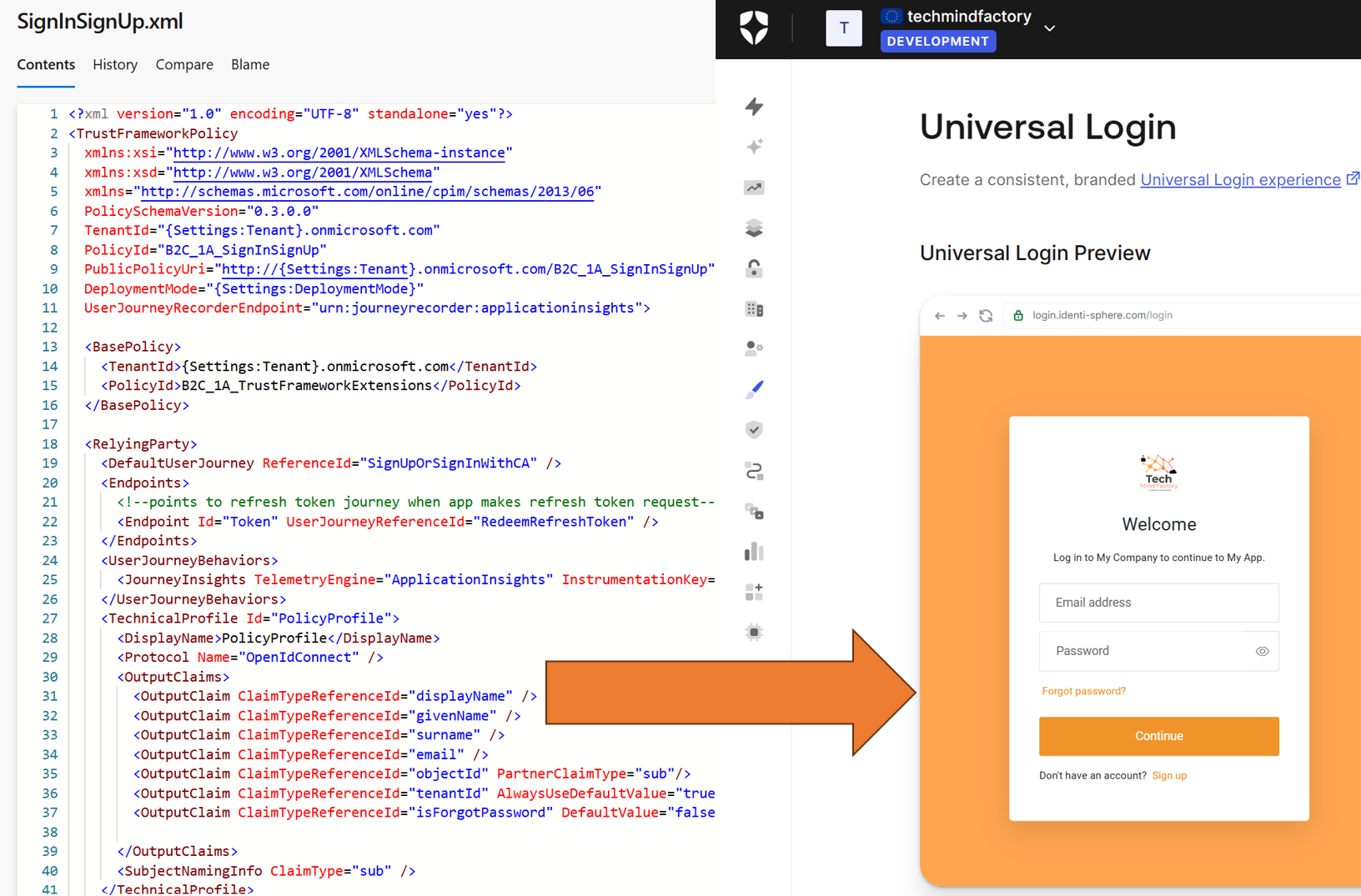Open the Activity trending chart icon
Screen dimensions: 1361x896
[754, 188]
